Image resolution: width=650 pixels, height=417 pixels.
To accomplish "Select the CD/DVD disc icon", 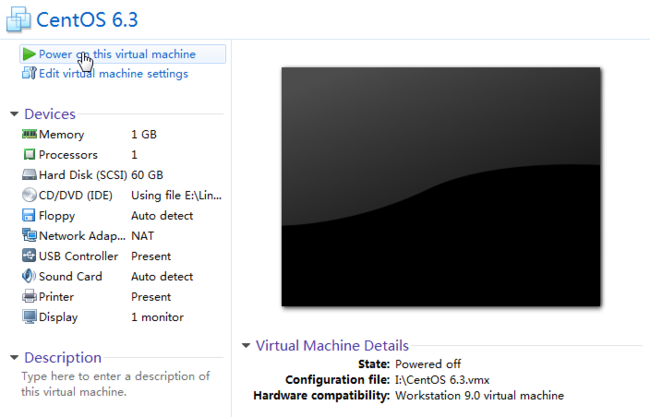I will [29, 195].
